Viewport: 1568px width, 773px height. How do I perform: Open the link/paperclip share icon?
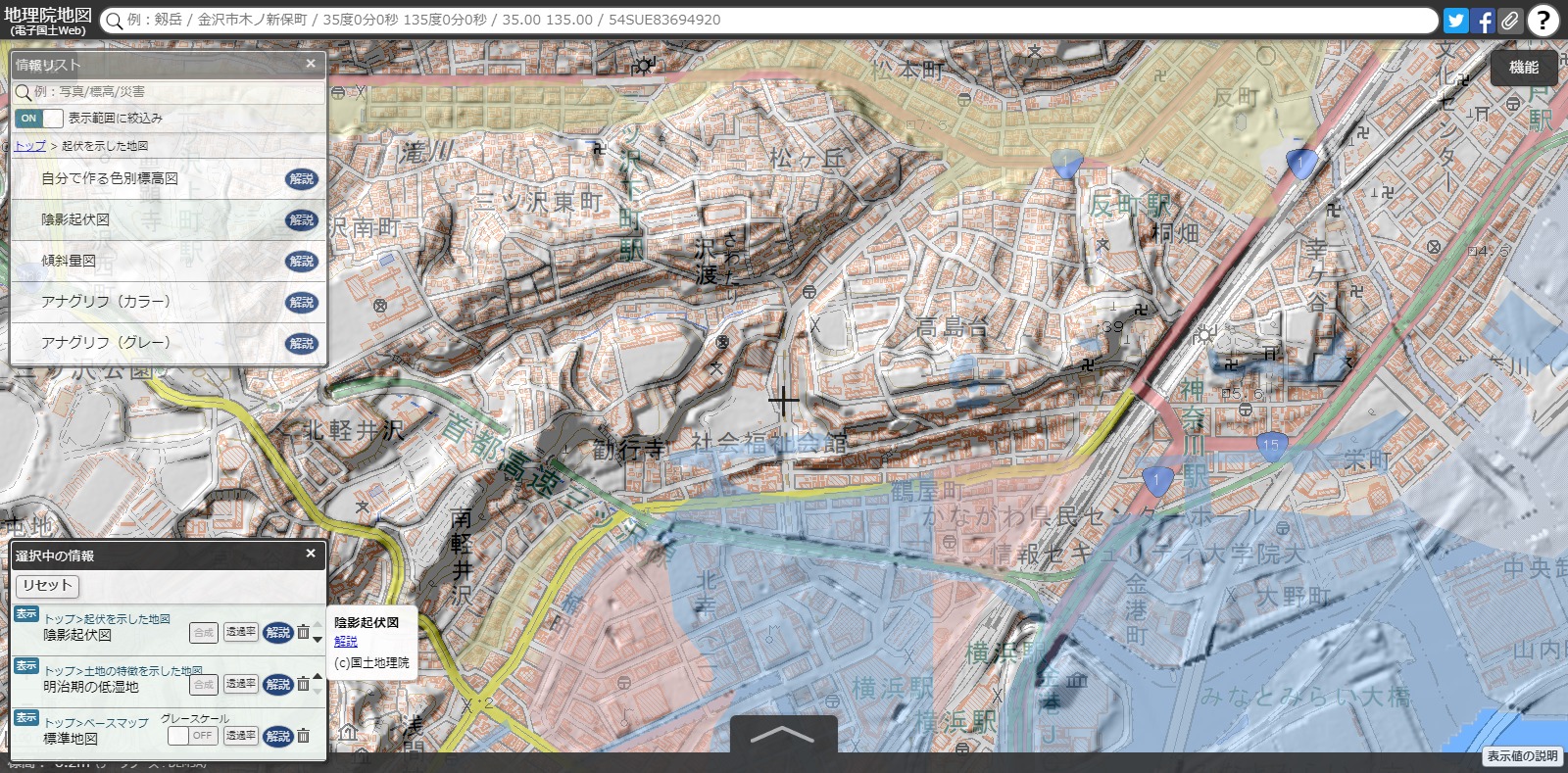(1510, 20)
